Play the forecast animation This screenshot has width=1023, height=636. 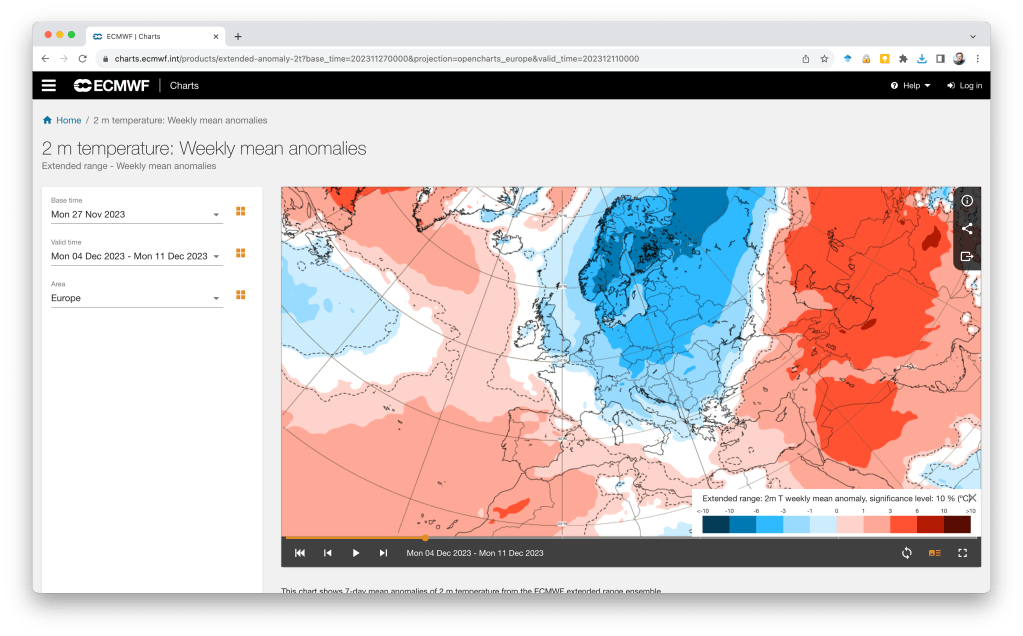(355, 553)
